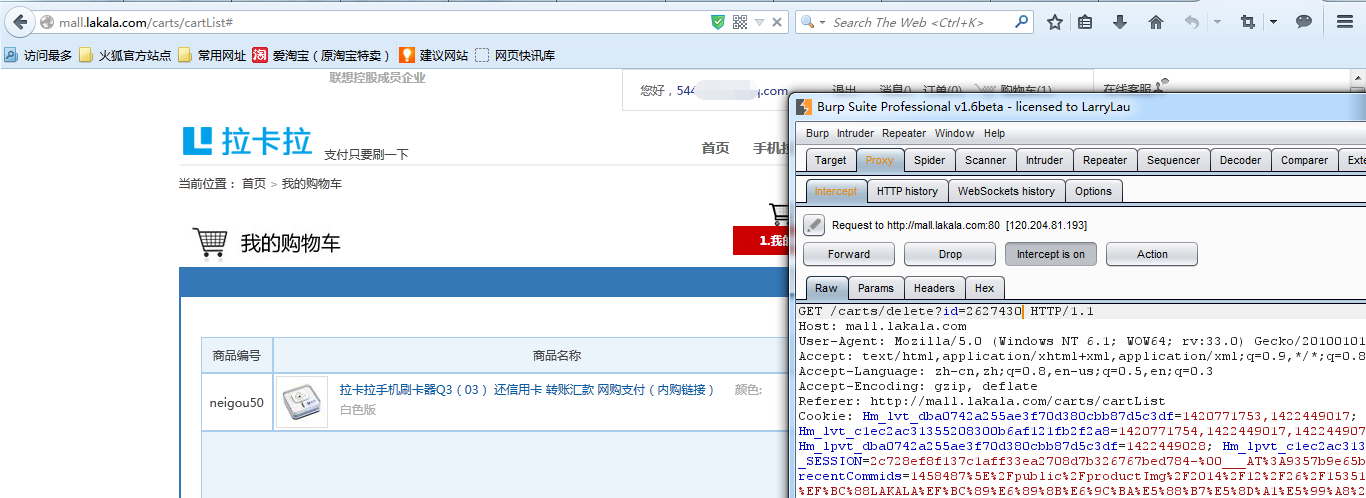Show bookmarks list icon in Firefox toolbar
The height and width of the screenshot is (498, 1366).
1085,22
